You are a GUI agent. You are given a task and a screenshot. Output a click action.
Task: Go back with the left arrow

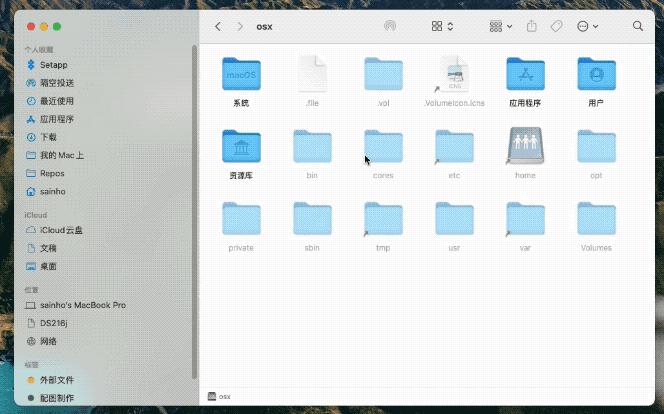pos(218,26)
